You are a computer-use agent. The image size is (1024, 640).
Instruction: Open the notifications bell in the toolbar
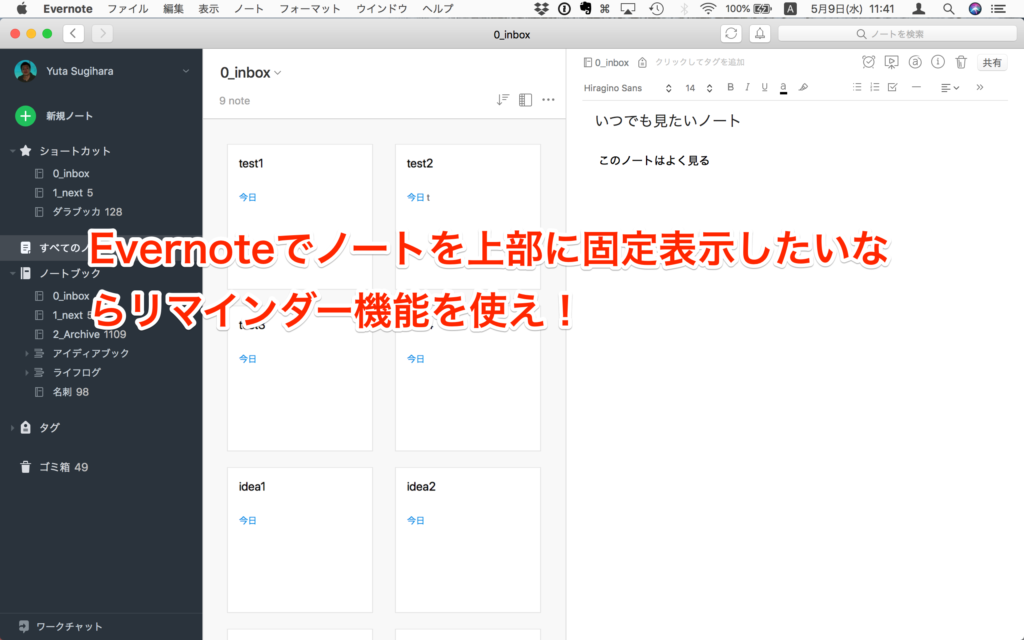[x=760, y=34]
